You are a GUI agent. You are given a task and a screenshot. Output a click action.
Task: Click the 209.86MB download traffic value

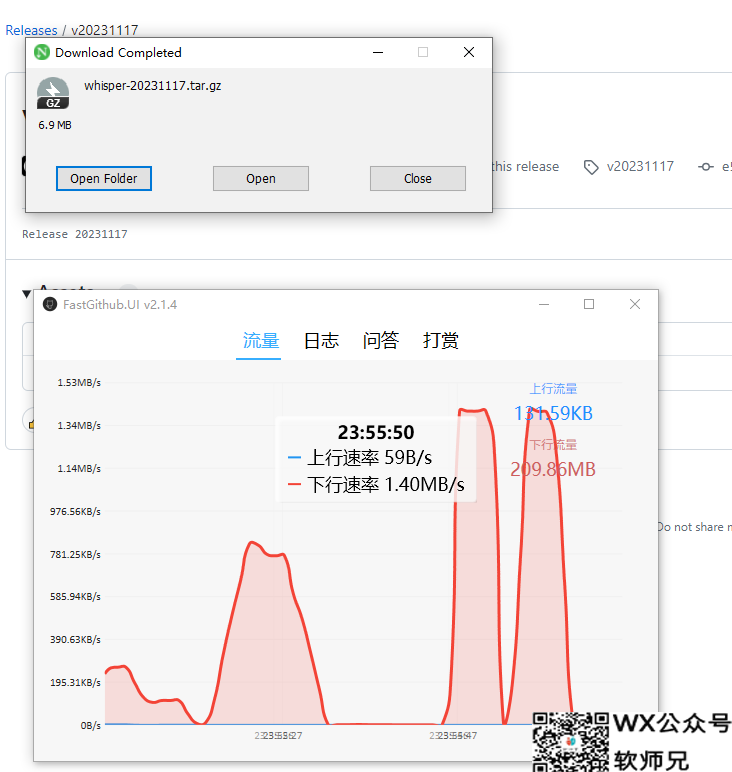(x=553, y=469)
